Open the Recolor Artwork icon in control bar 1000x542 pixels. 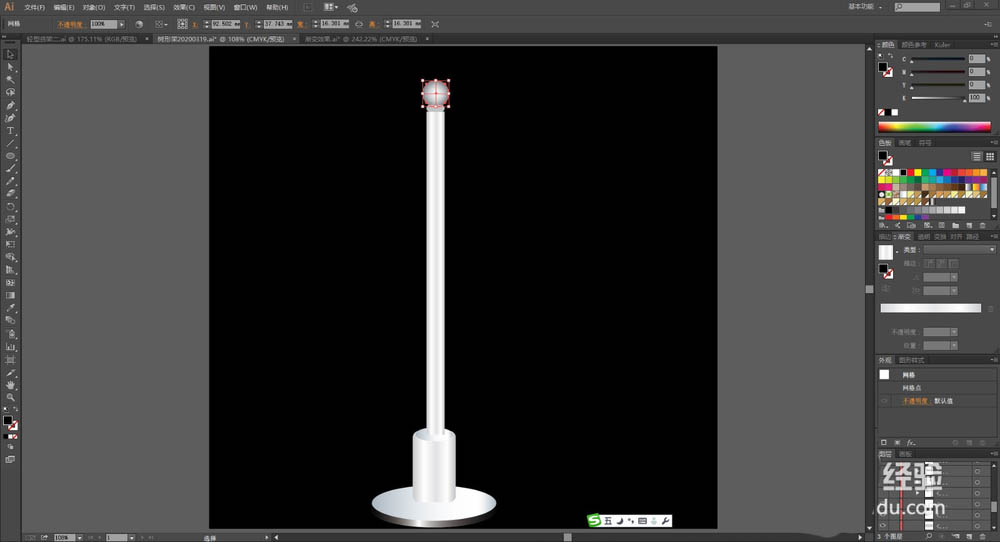tap(139, 24)
